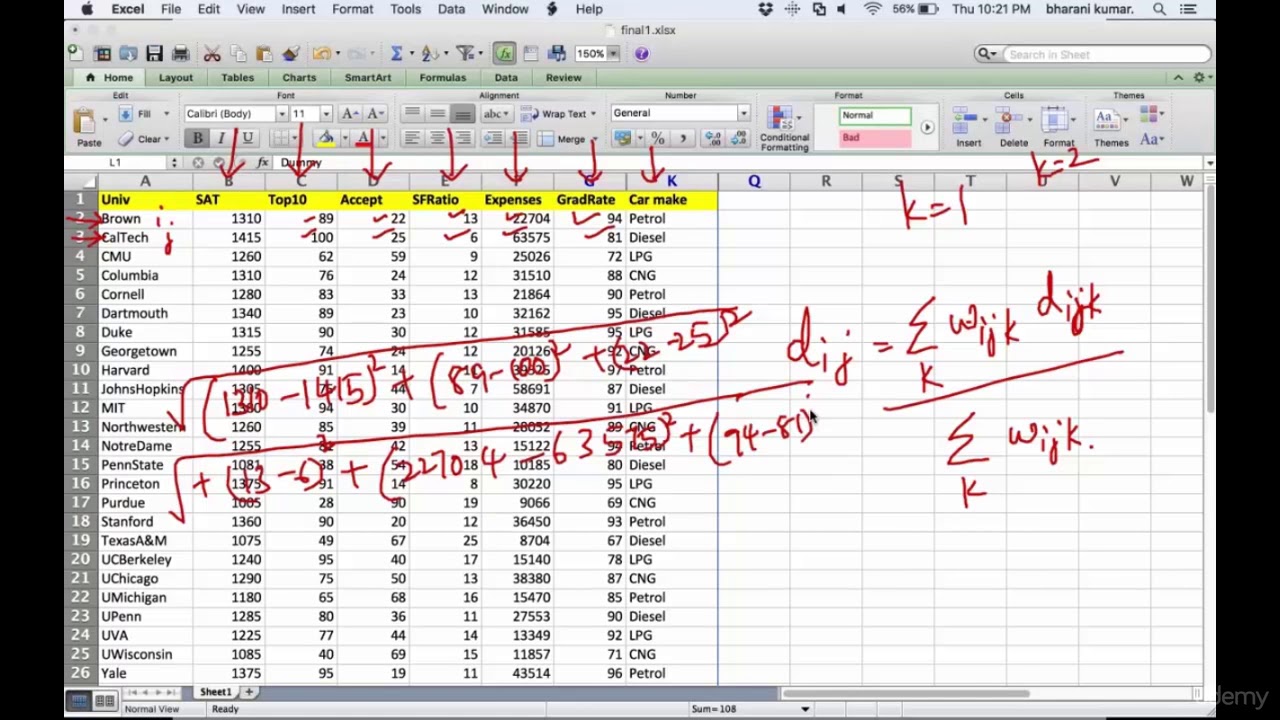The width and height of the screenshot is (1280, 720).
Task: Click the Cut scissors icon
Action: (212, 54)
